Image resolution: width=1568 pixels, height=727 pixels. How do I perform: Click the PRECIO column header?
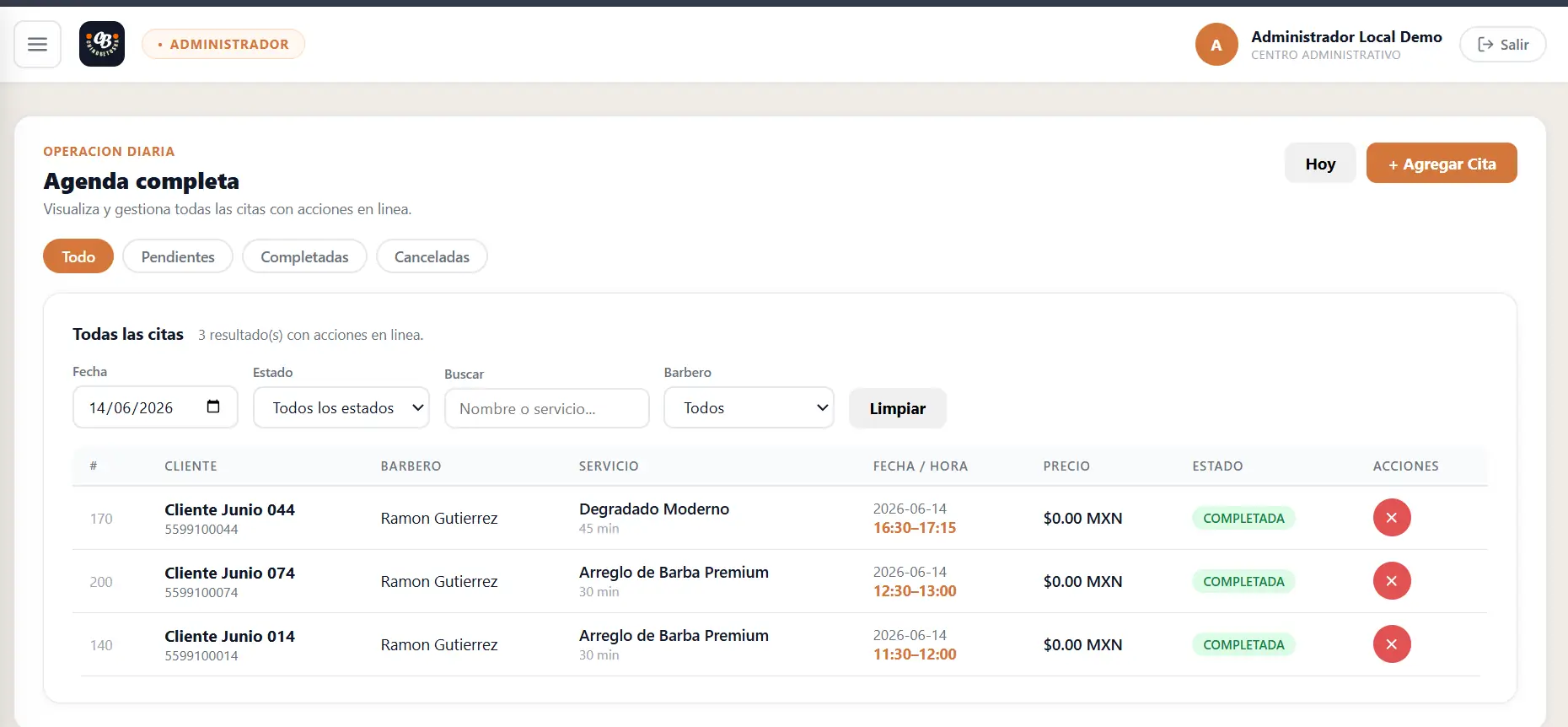[1066, 466]
